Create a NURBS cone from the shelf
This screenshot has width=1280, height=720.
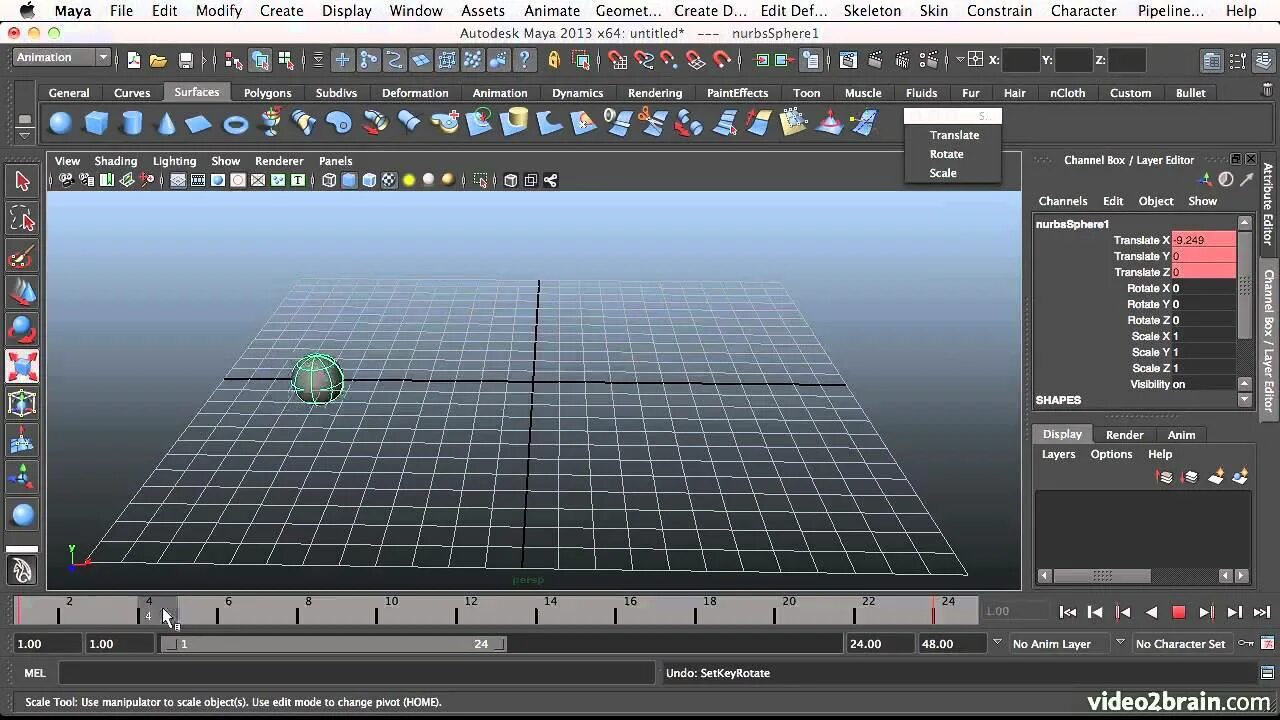166,123
